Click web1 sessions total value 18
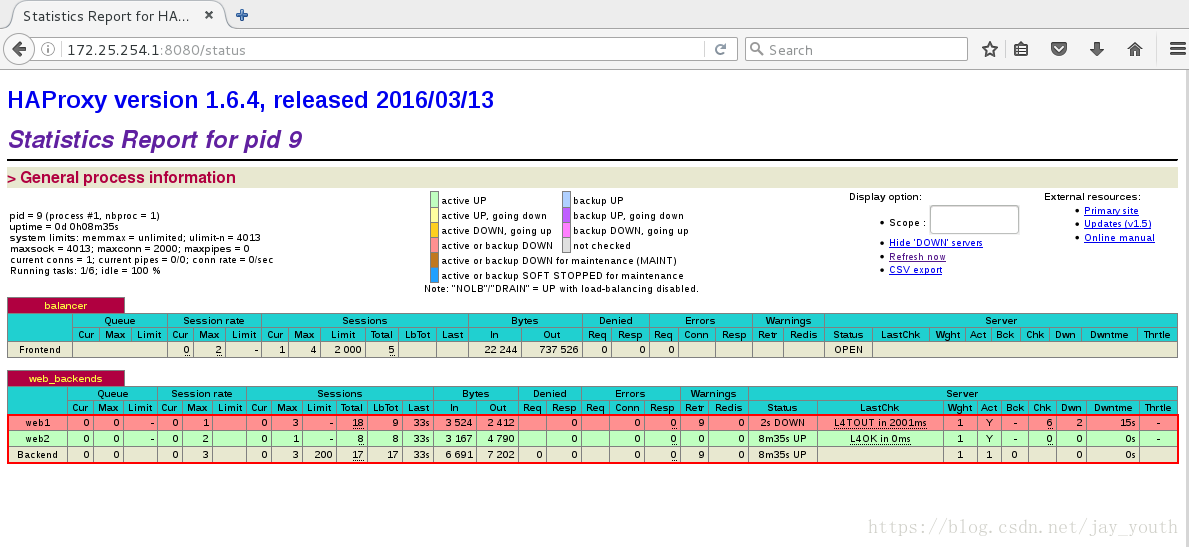 coord(356,423)
